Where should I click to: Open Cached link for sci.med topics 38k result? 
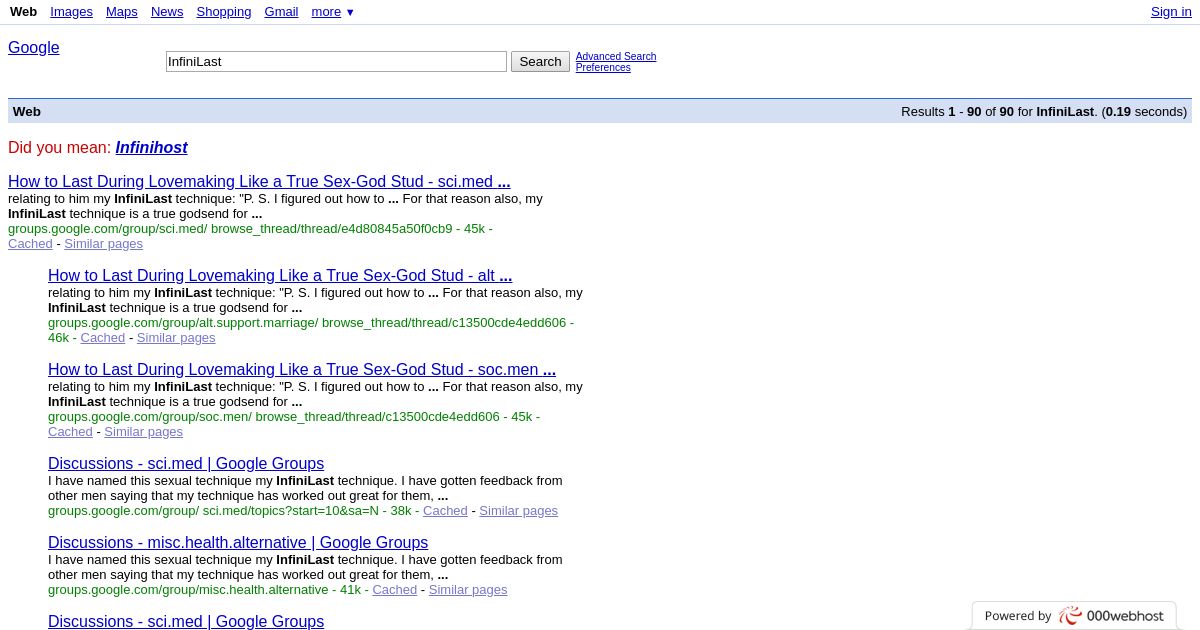pyautogui.click(x=445, y=511)
